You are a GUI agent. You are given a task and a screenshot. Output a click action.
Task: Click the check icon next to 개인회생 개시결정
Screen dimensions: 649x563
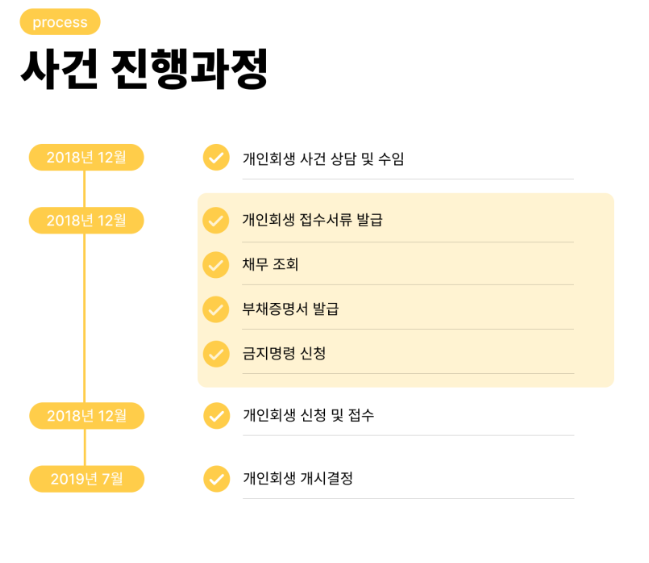[x=216, y=479]
